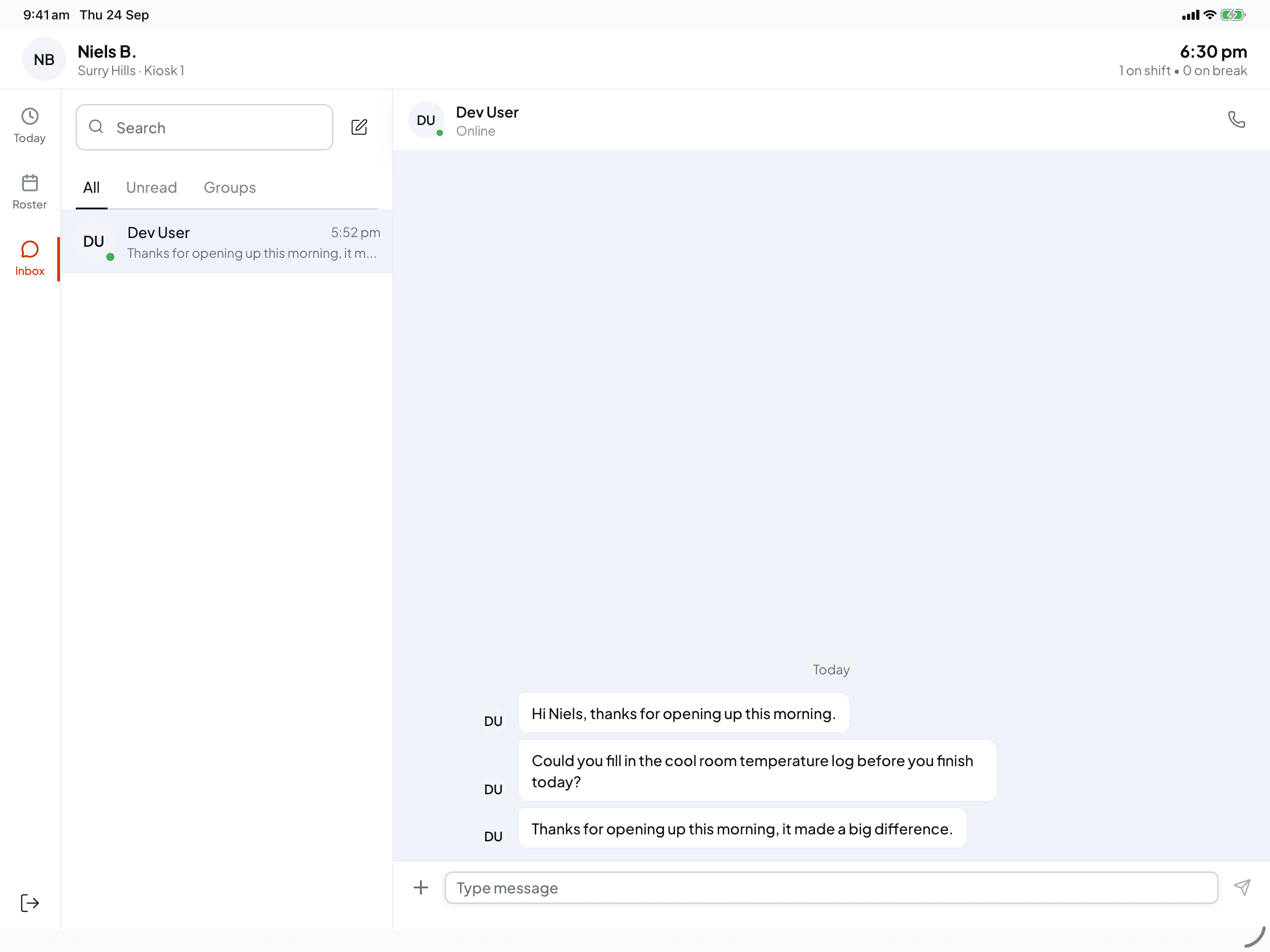Screen dimensions: 1270x952
Task: Tap DU avatar beside temperature log message
Action: click(x=493, y=789)
